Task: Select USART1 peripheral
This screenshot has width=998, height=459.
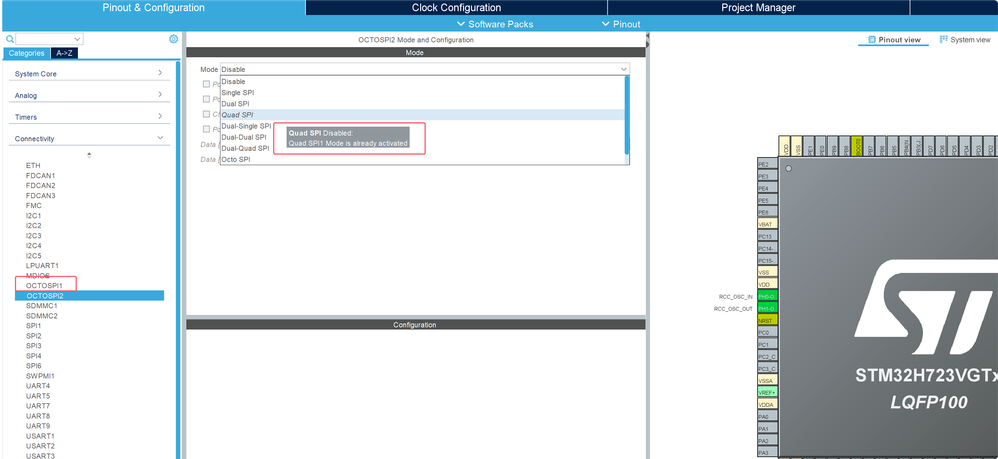Action: tap(40, 436)
